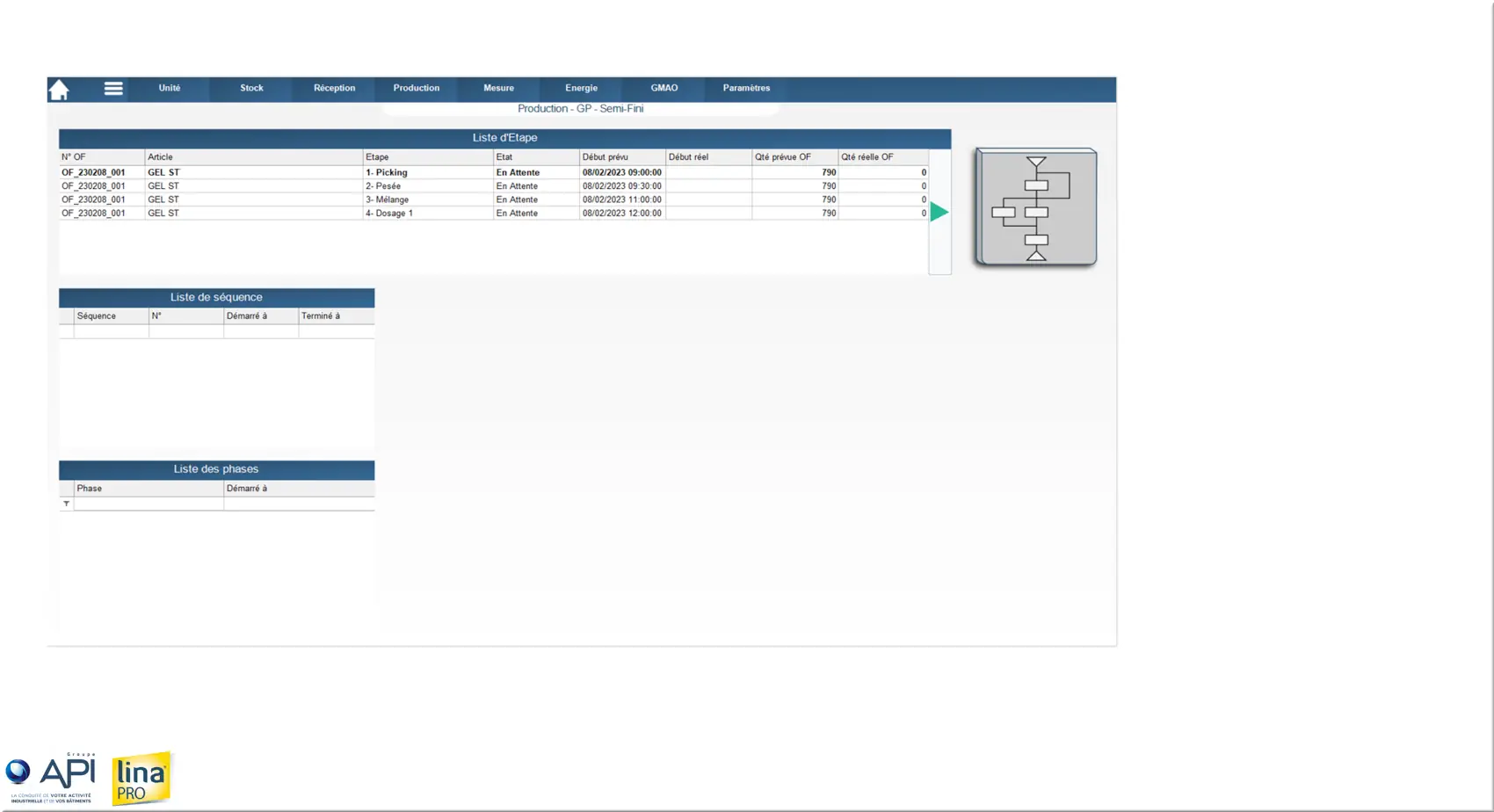Click the Production - GP - Semi-Fini title
This screenshot has width=1494, height=812.
(x=580, y=109)
